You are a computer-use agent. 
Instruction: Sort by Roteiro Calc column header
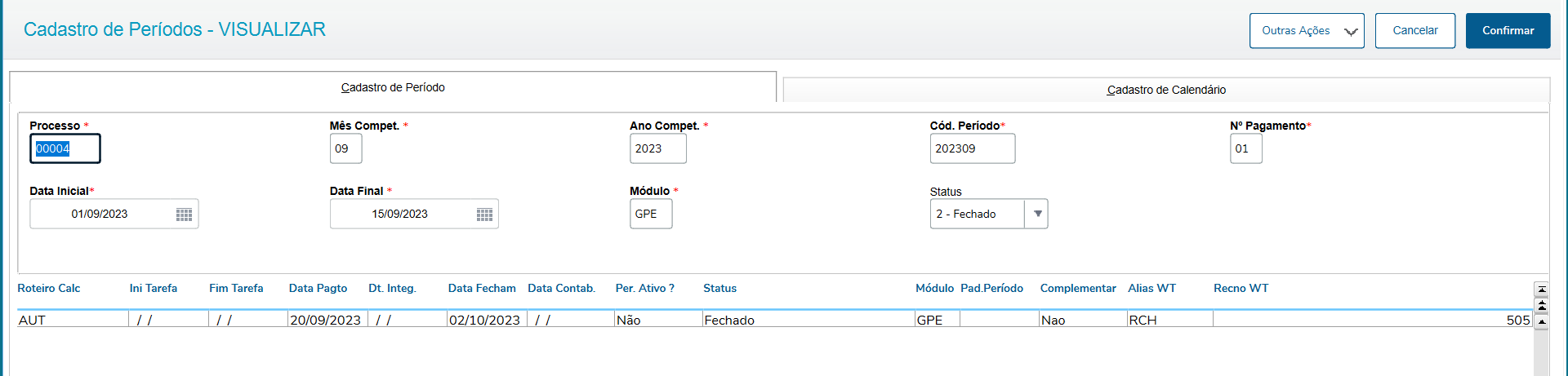coord(49,288)
